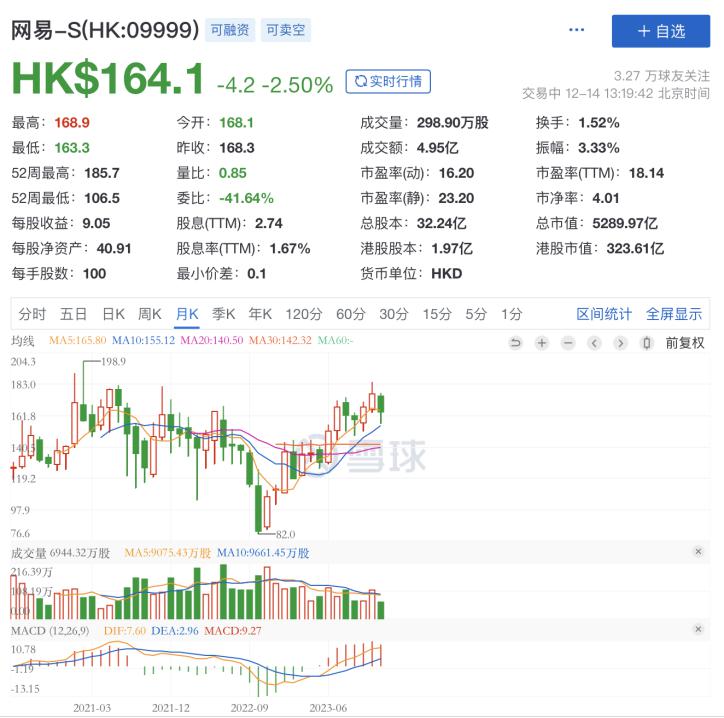
Task: Switch to 60分 chart tab
Action: coord(350,314)
